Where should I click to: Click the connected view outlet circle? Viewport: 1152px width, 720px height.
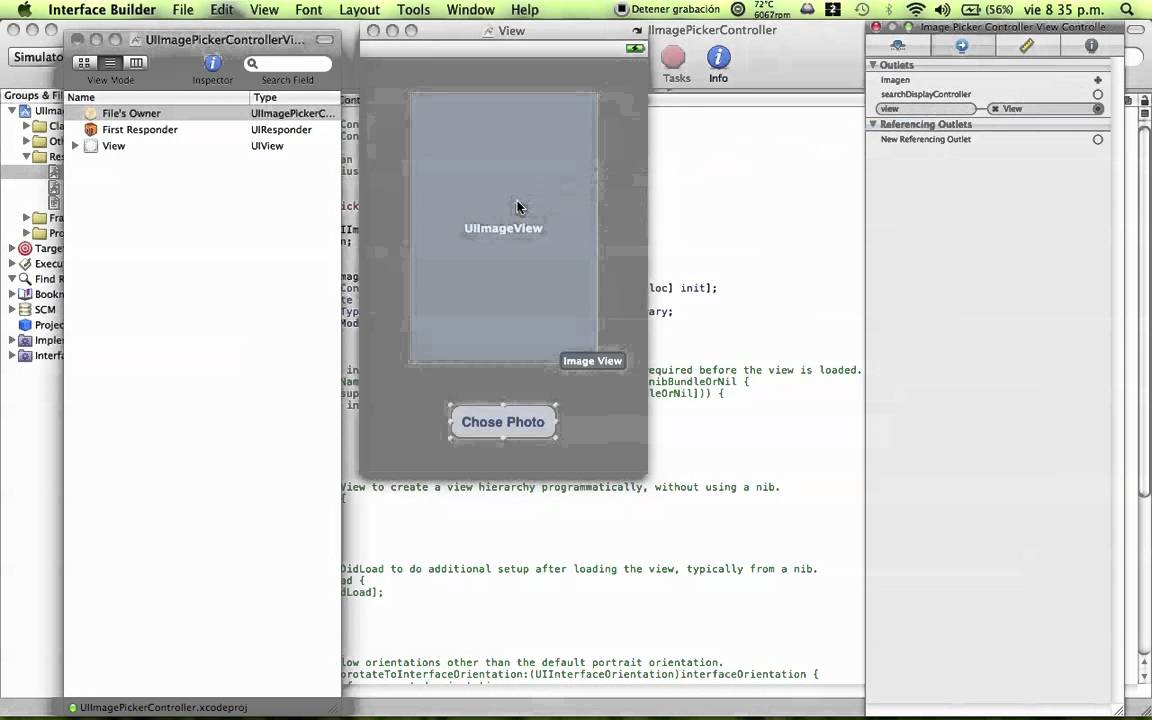(1098, 109)
